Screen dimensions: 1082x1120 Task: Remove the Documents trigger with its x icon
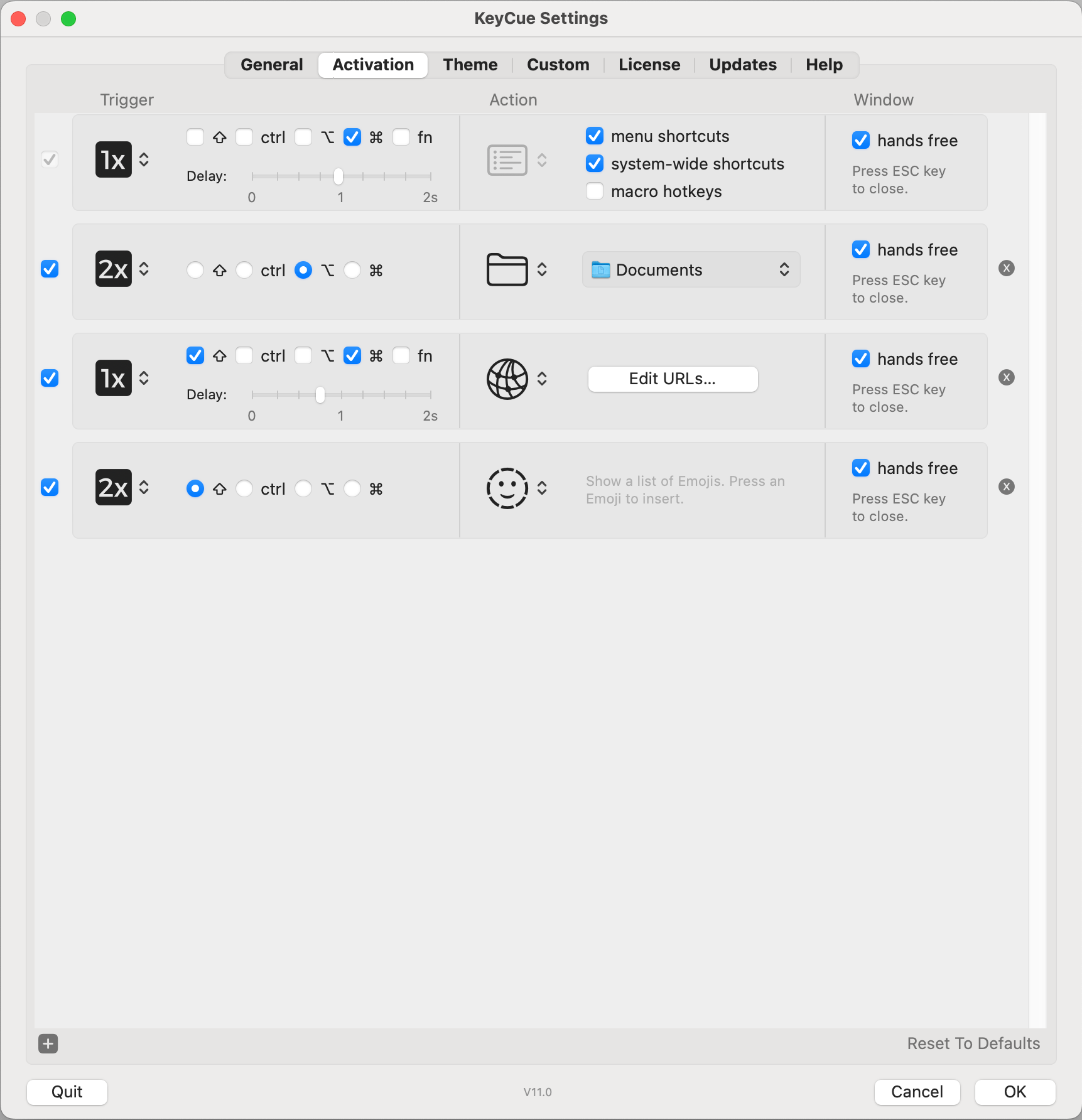tap(1007, 268)
